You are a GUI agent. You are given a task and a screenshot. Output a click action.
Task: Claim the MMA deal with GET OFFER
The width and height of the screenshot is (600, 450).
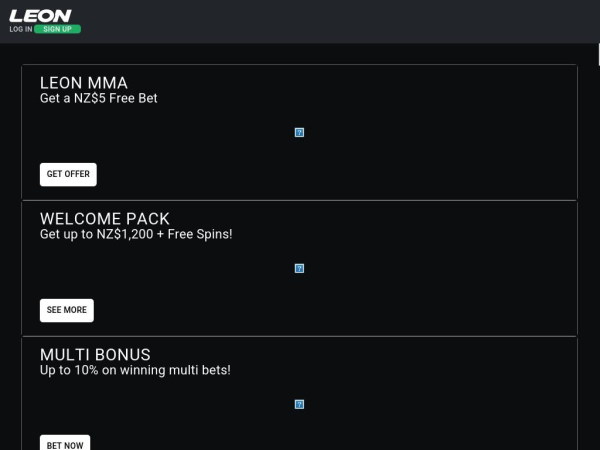(x=68, y=174)
